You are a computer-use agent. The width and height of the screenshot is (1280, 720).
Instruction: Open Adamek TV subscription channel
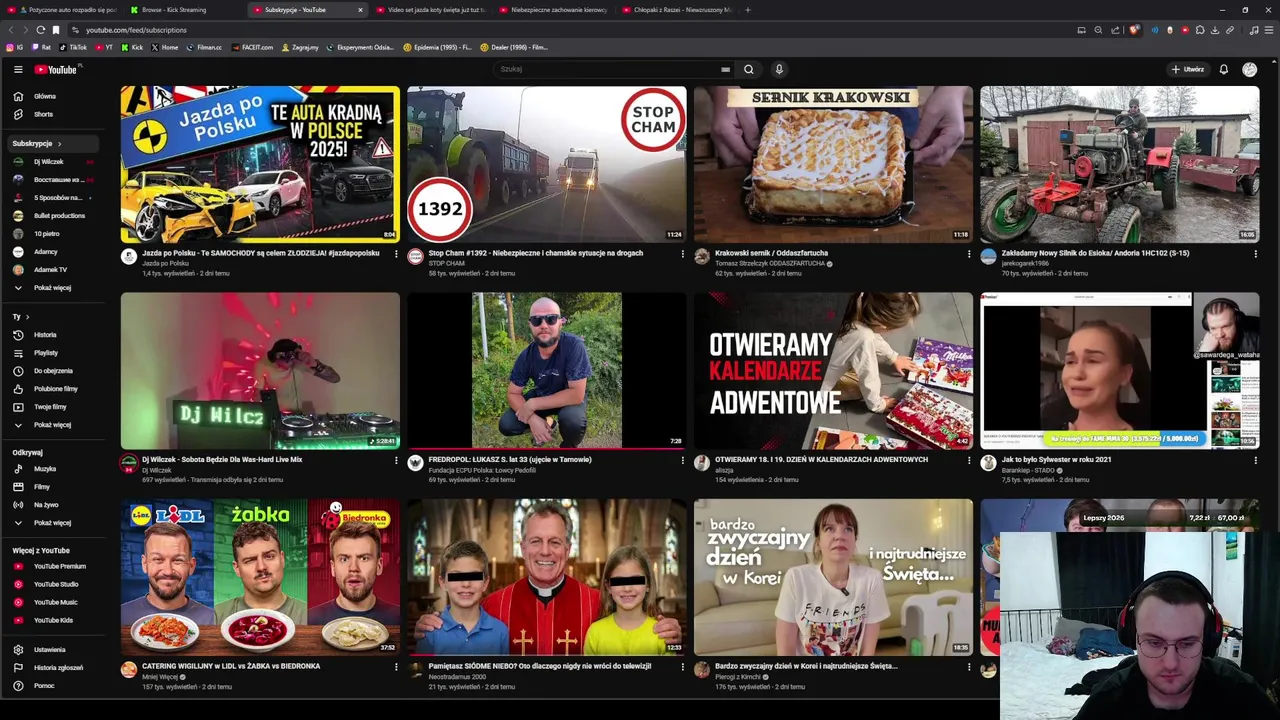tap(52, 270)
